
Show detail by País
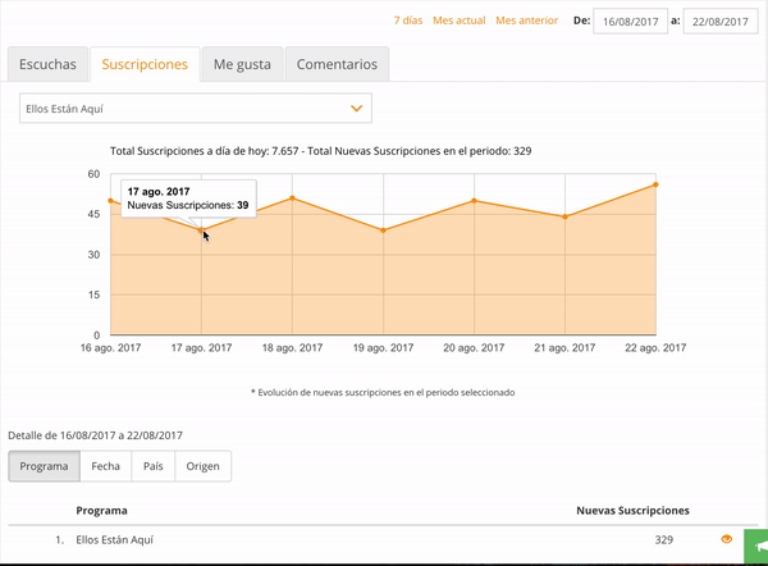pos(153,466)
